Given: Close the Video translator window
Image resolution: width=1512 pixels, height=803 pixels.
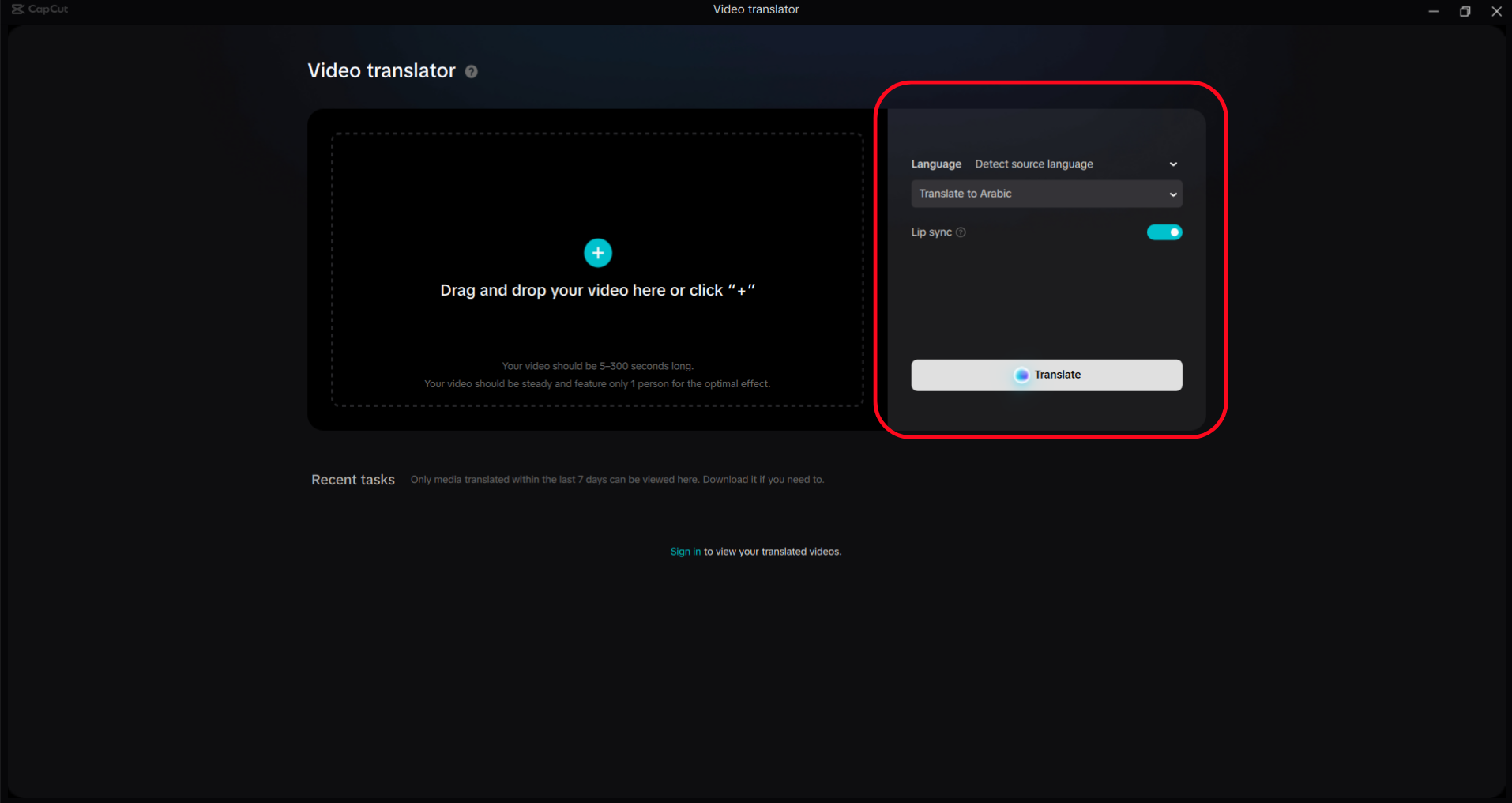Looking at the screenshot, I should point(1497,11).
